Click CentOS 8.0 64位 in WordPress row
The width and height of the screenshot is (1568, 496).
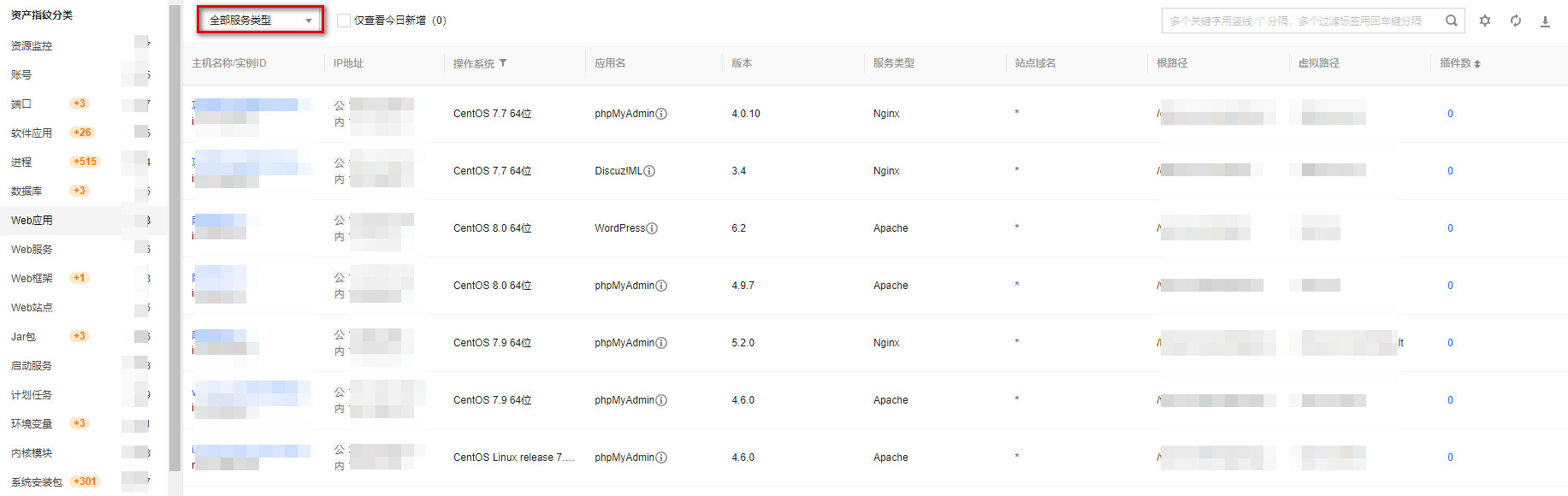click(492, 228)
